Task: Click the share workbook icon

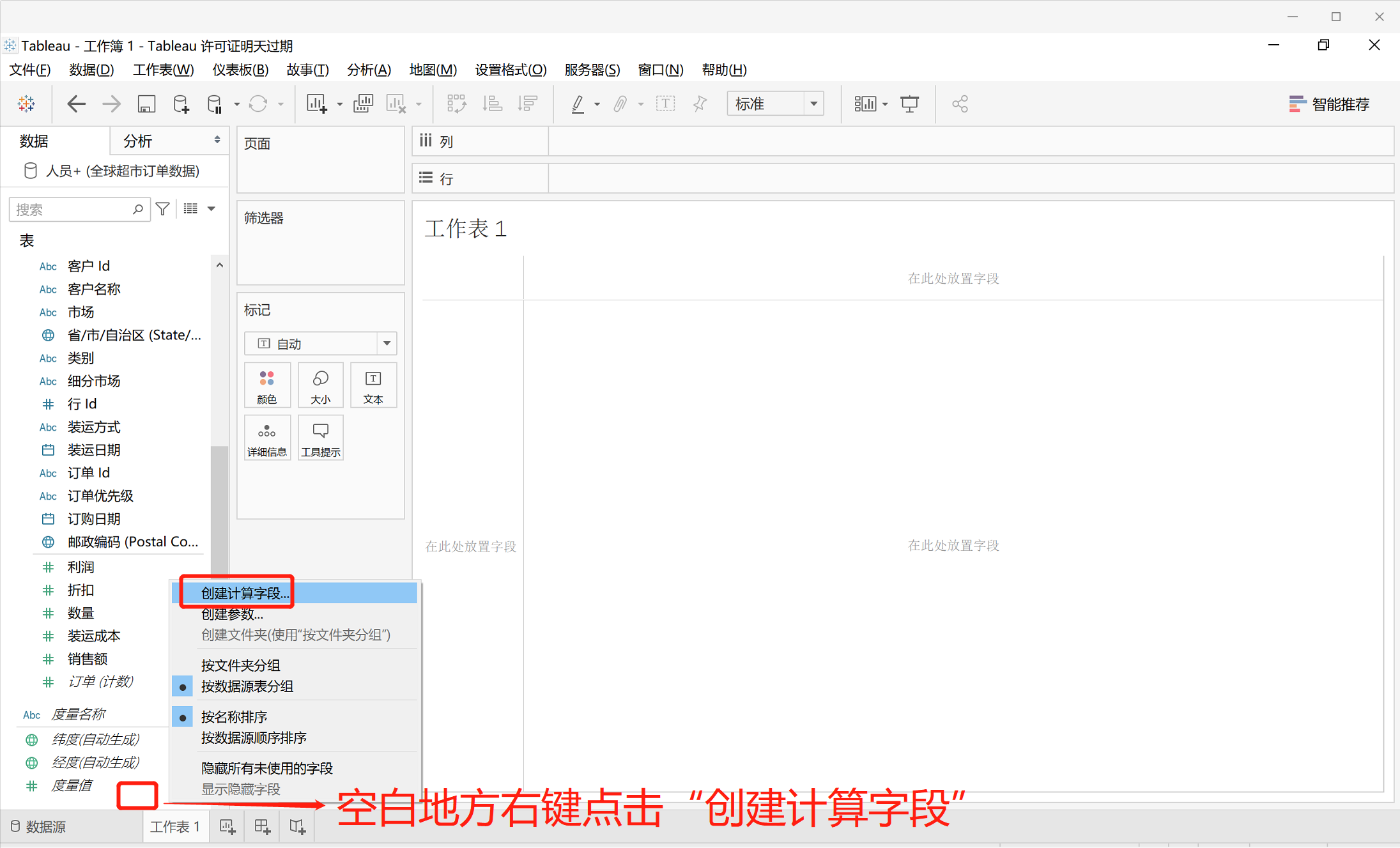Action: coord(960,104)
